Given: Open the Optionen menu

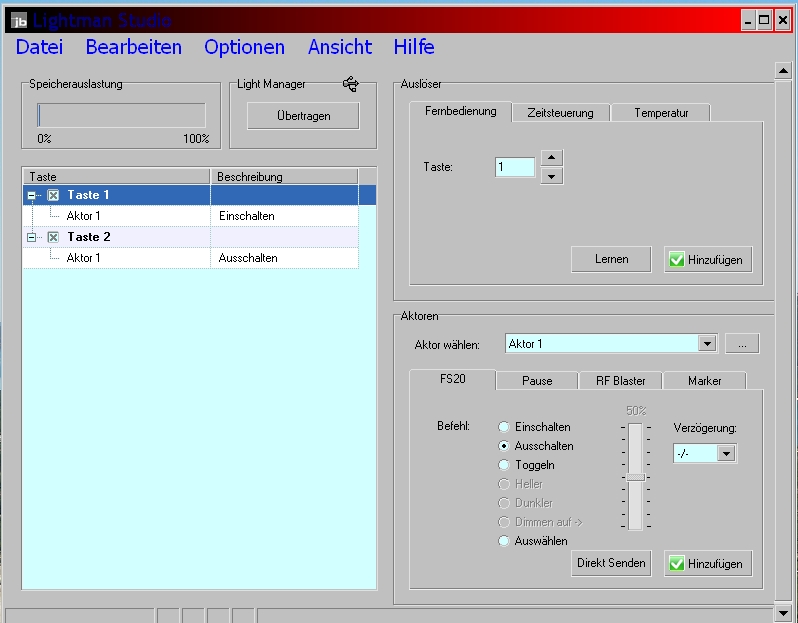Looking at the screenshot, I should [x=244, y=47].
